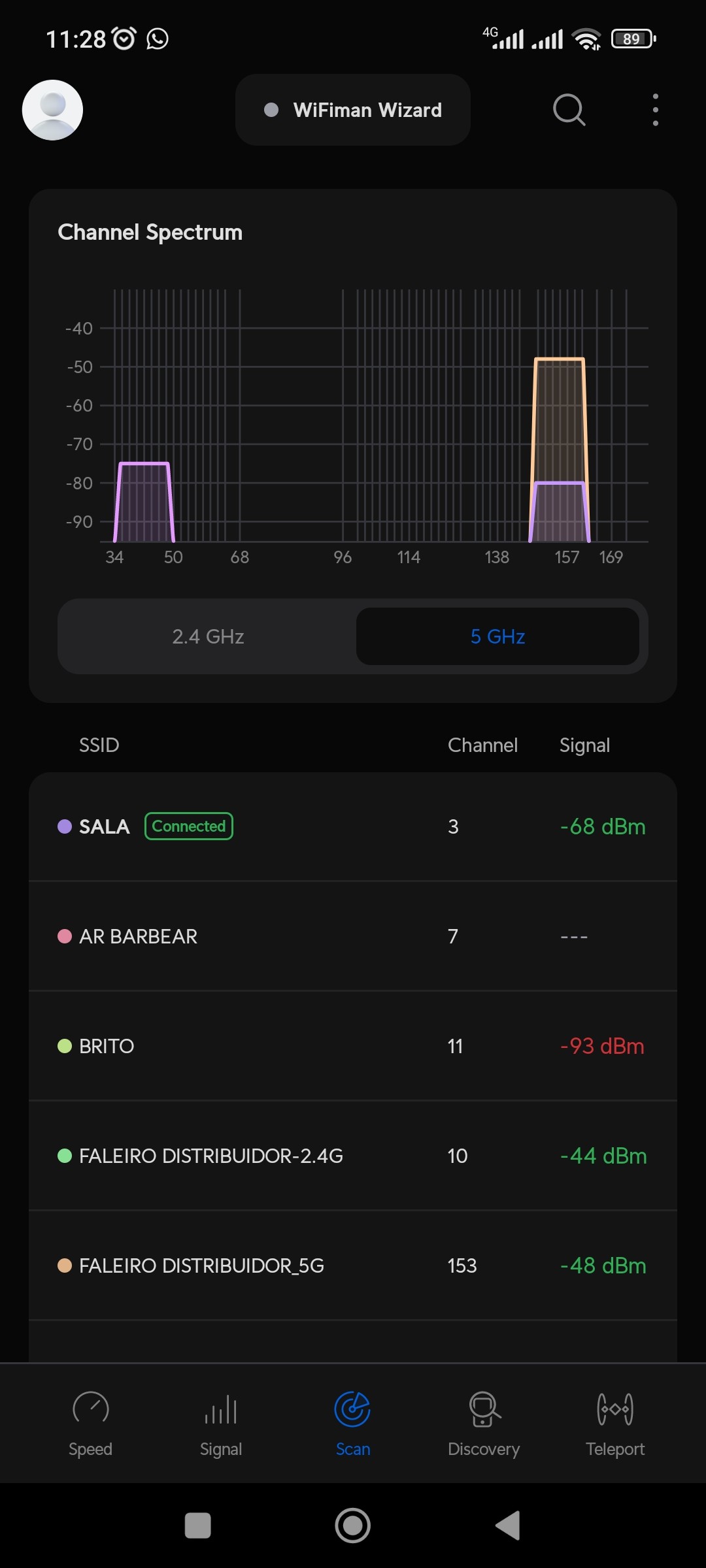The width and height of the screenshot is (706, 1568).
Task: Tap the recent apps square button
Action: click(198, 1526)
